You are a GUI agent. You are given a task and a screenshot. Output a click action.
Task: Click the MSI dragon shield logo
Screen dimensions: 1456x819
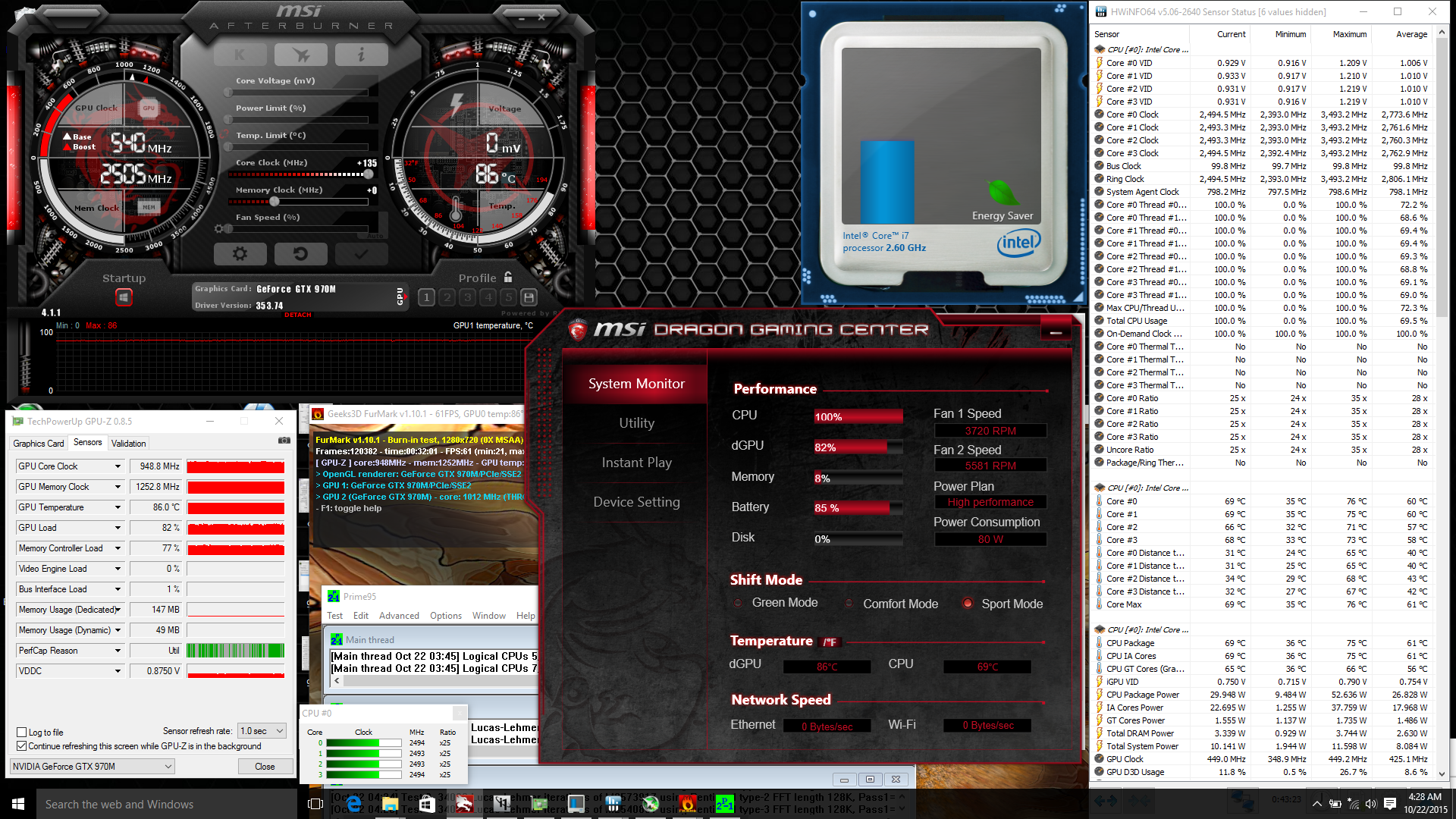click(x=578, y=329)
